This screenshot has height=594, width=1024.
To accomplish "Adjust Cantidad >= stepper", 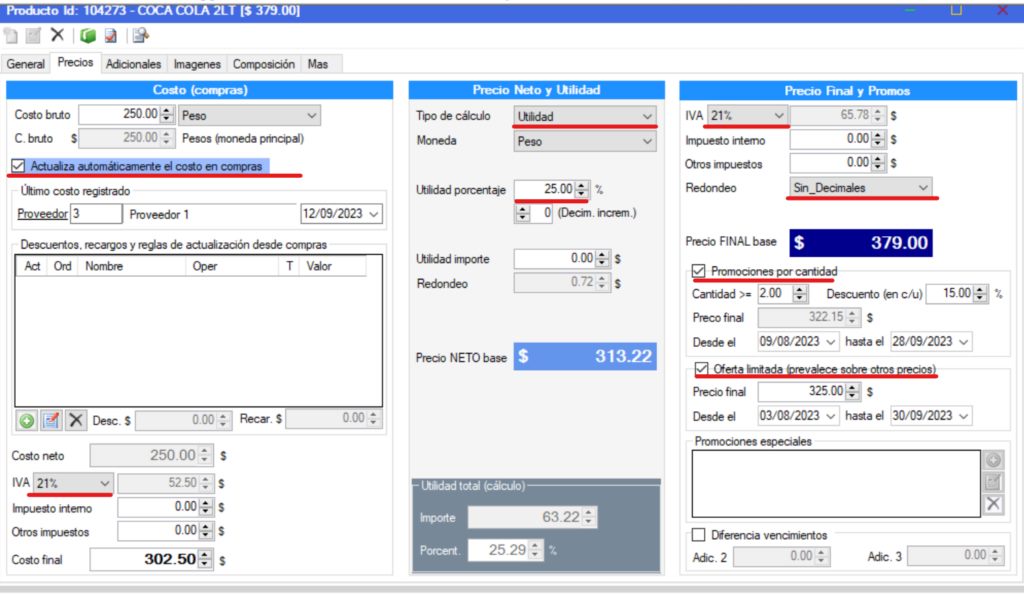I will (800, 294).
